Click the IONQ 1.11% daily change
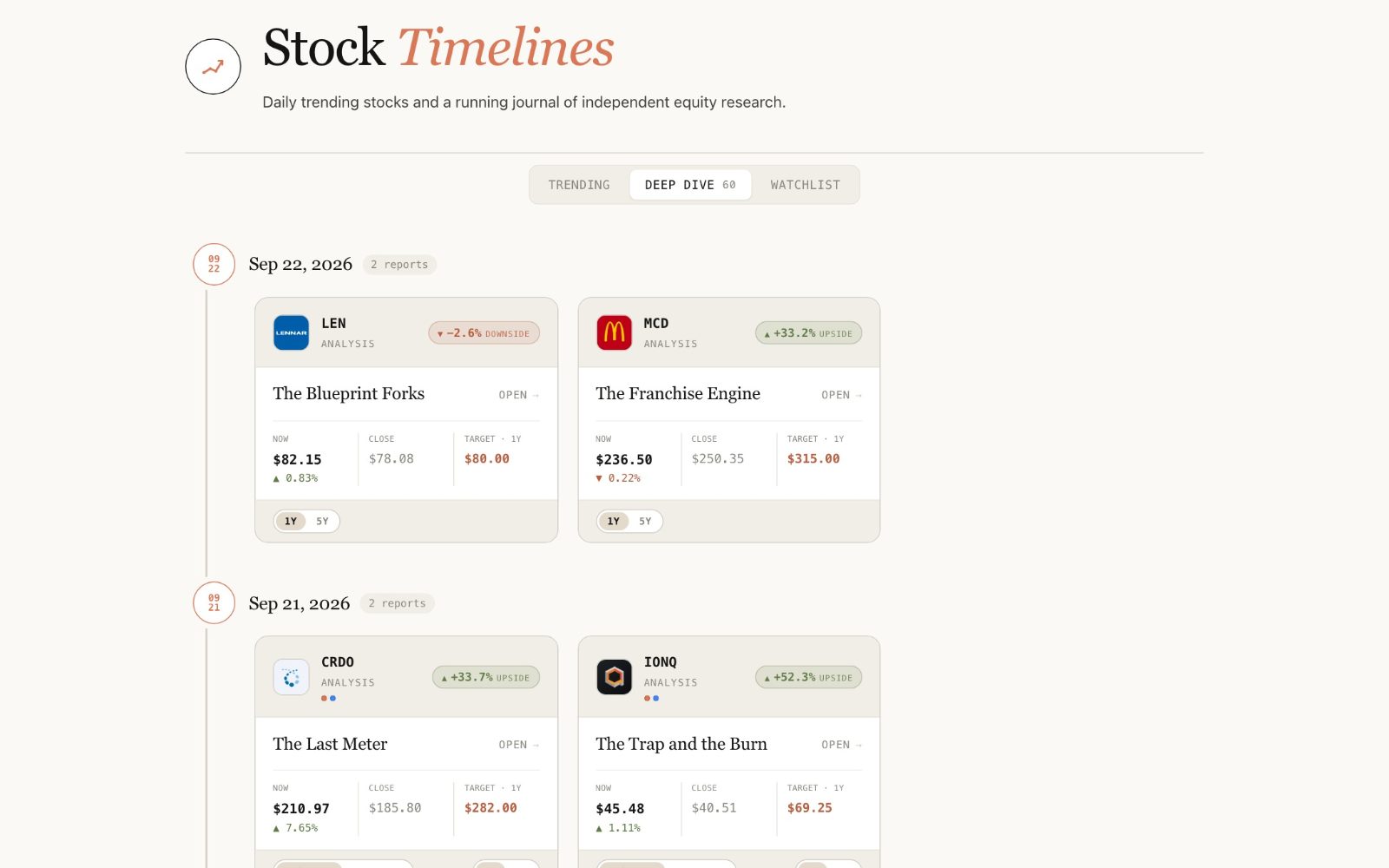 [x=618, y=828]
